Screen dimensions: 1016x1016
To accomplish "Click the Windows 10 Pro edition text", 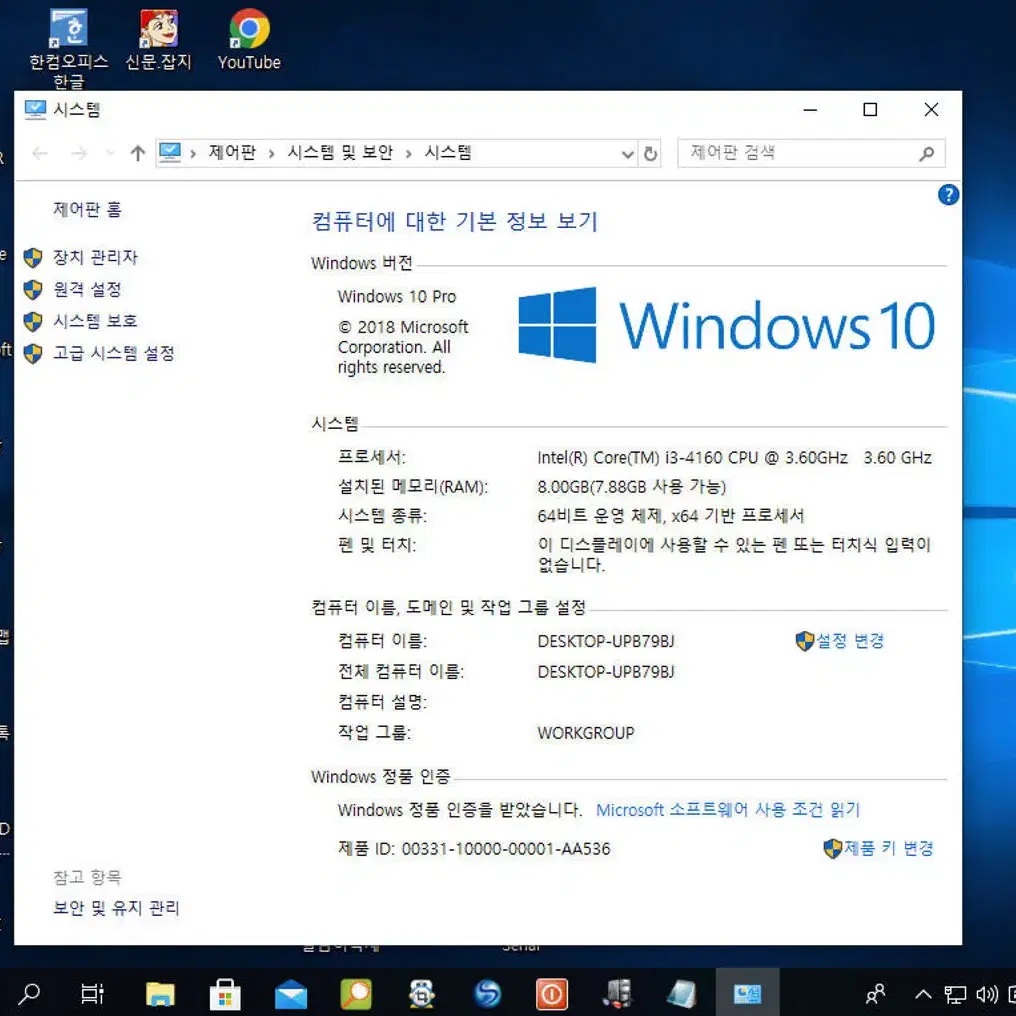I will (x=397, y=297).
